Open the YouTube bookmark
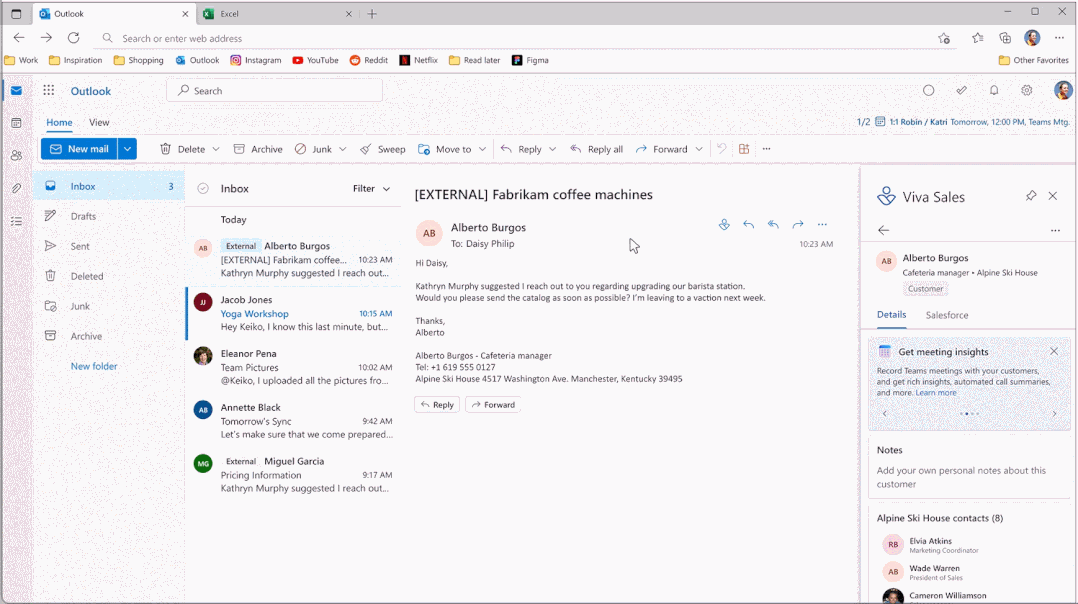Screen dimensions: 1078x604 316,60
